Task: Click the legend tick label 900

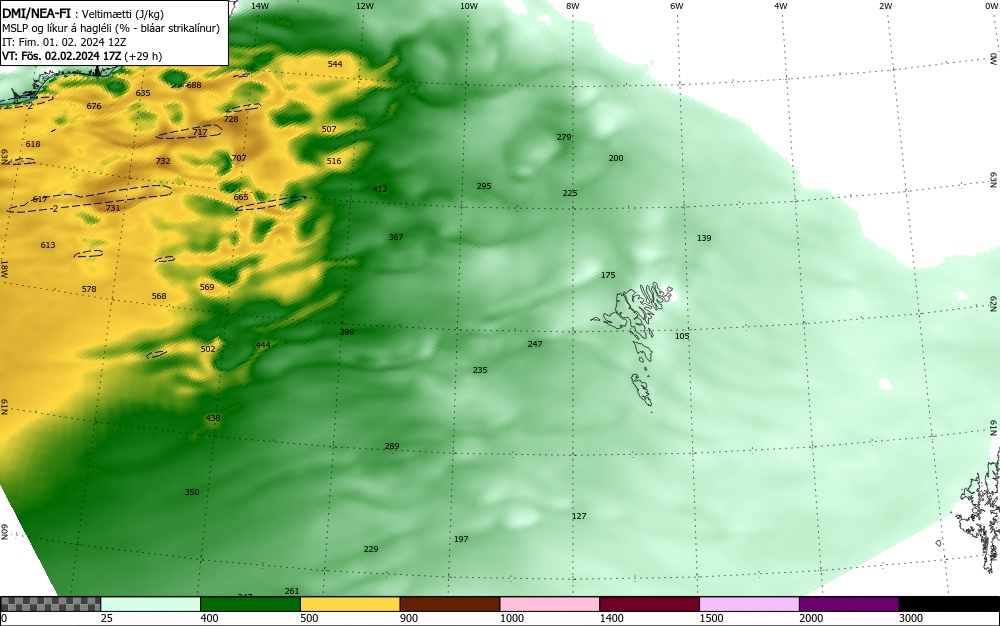Action: coord(409,618)
